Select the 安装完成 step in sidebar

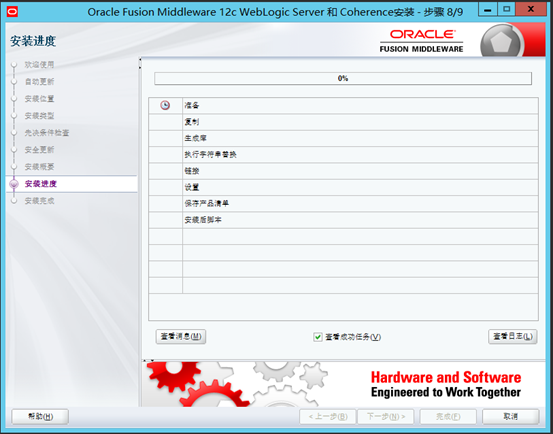[39, 201]
